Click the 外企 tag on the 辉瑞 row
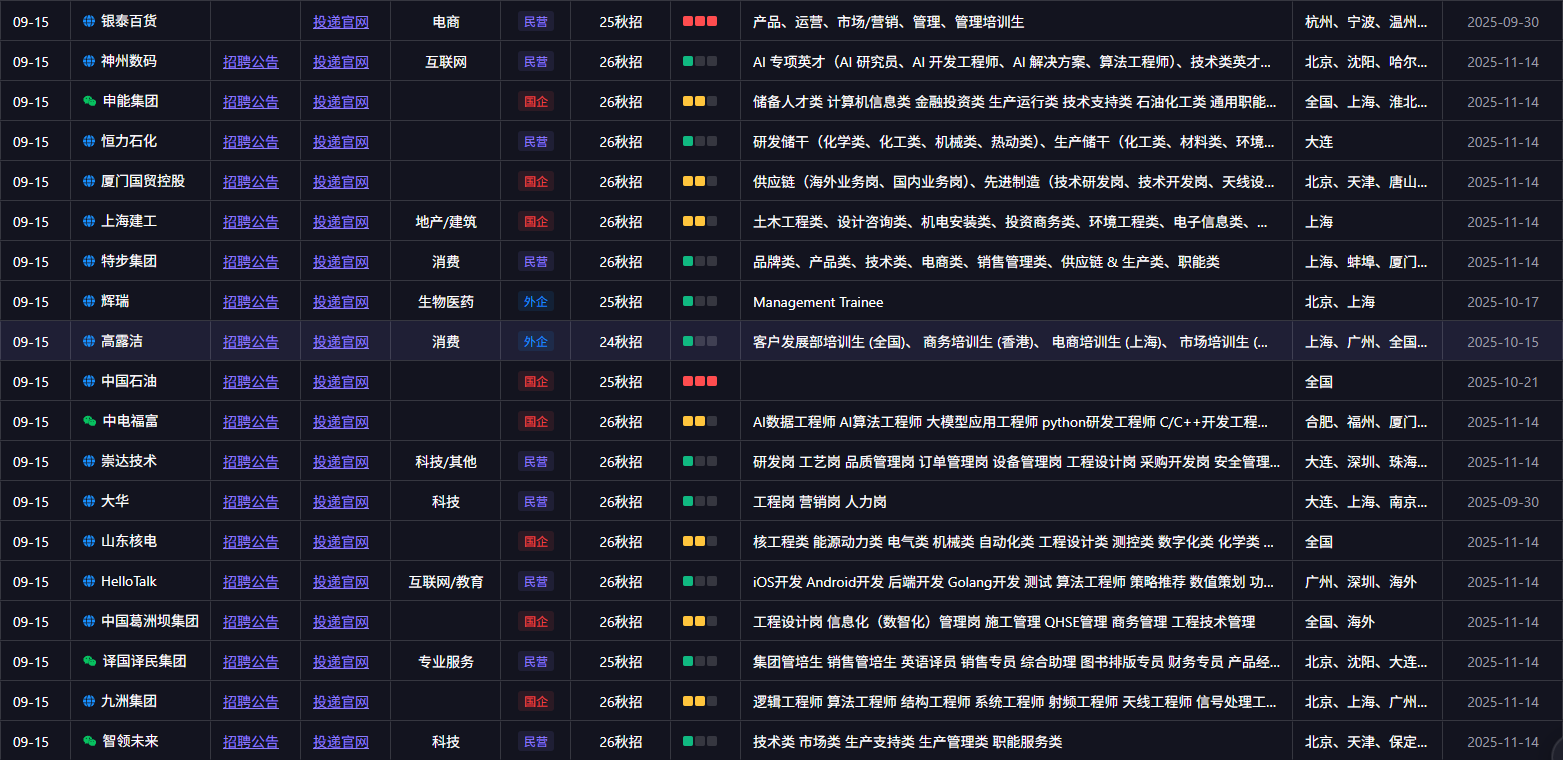1563x760 pixels. click(x=535, y=301)
